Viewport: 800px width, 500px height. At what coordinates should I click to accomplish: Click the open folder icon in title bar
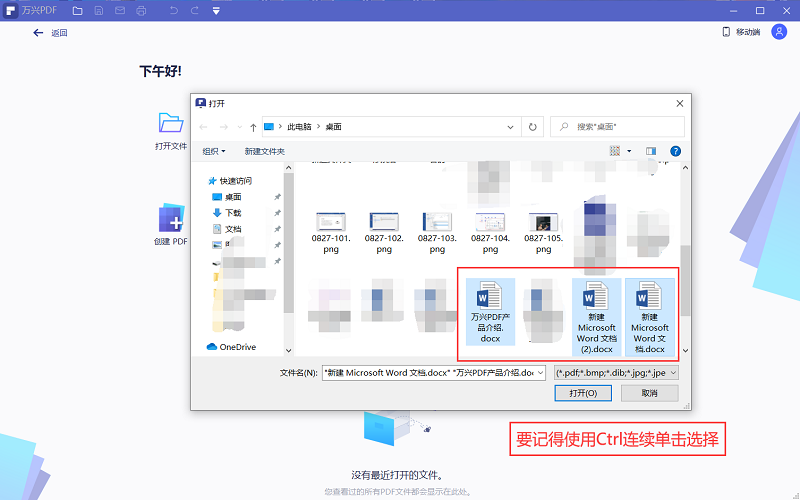(78, 10)
